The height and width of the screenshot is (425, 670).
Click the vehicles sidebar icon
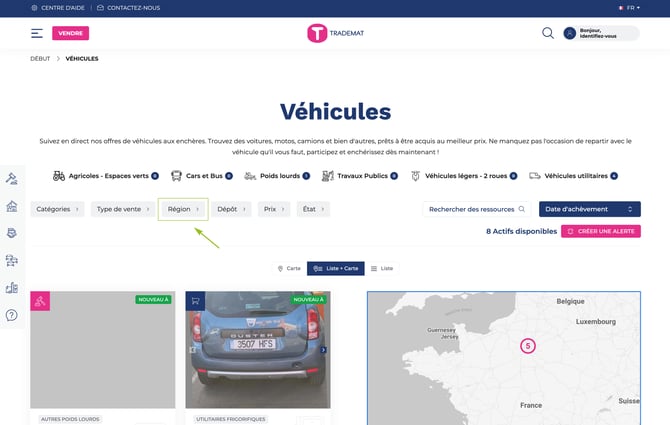[x=12, y=261]
